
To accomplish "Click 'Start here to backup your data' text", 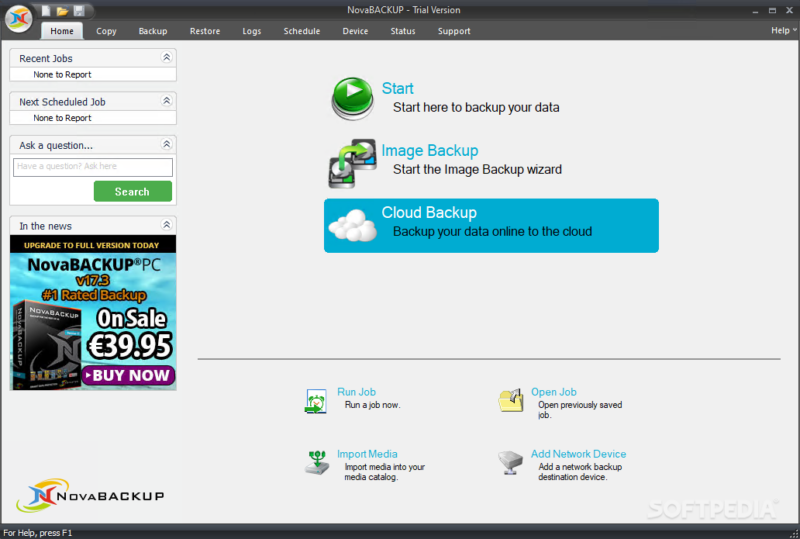I will [476, 108].
